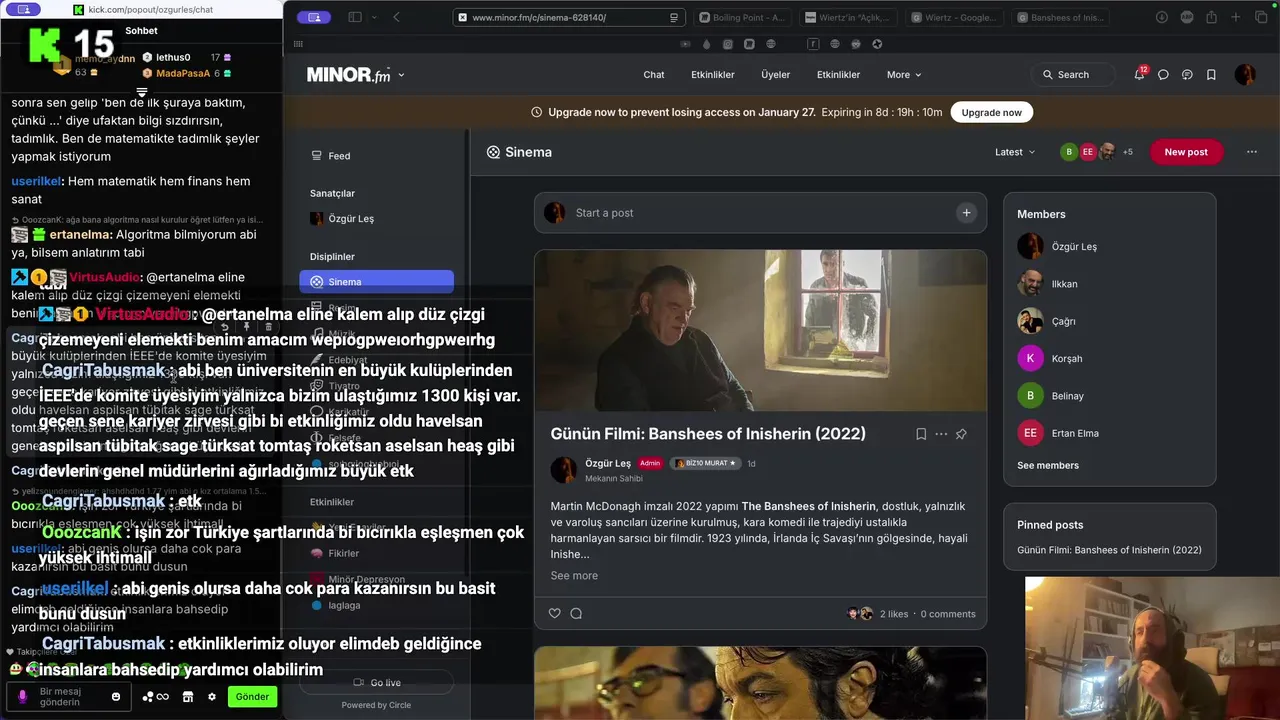Open Latest sort dropdown
Screen dimensions: 1280x720
(1015, 152)
